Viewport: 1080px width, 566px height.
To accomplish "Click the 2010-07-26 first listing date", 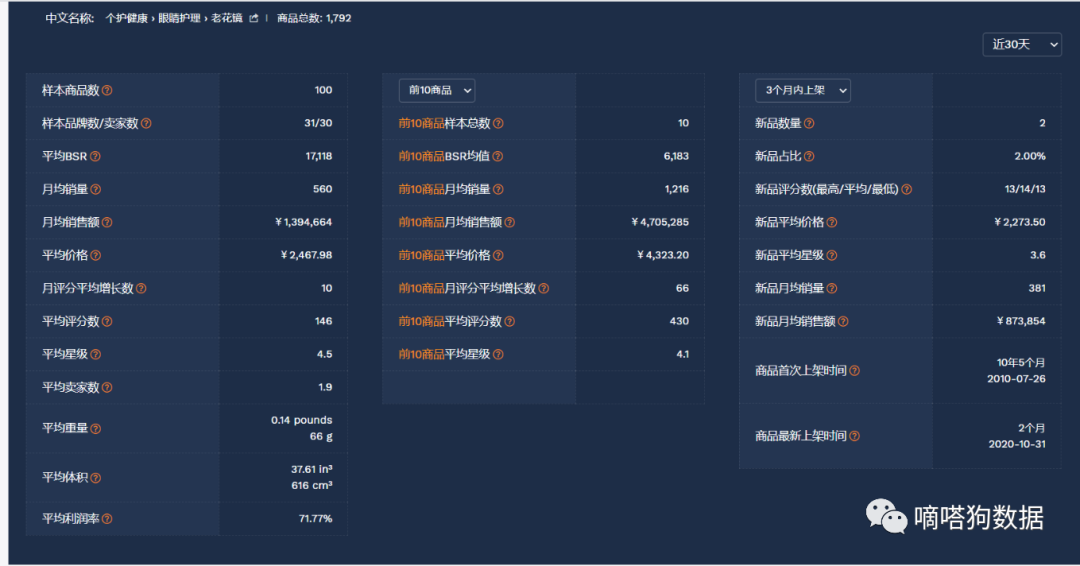I will pyautogui.click(x=1016, y=379).
